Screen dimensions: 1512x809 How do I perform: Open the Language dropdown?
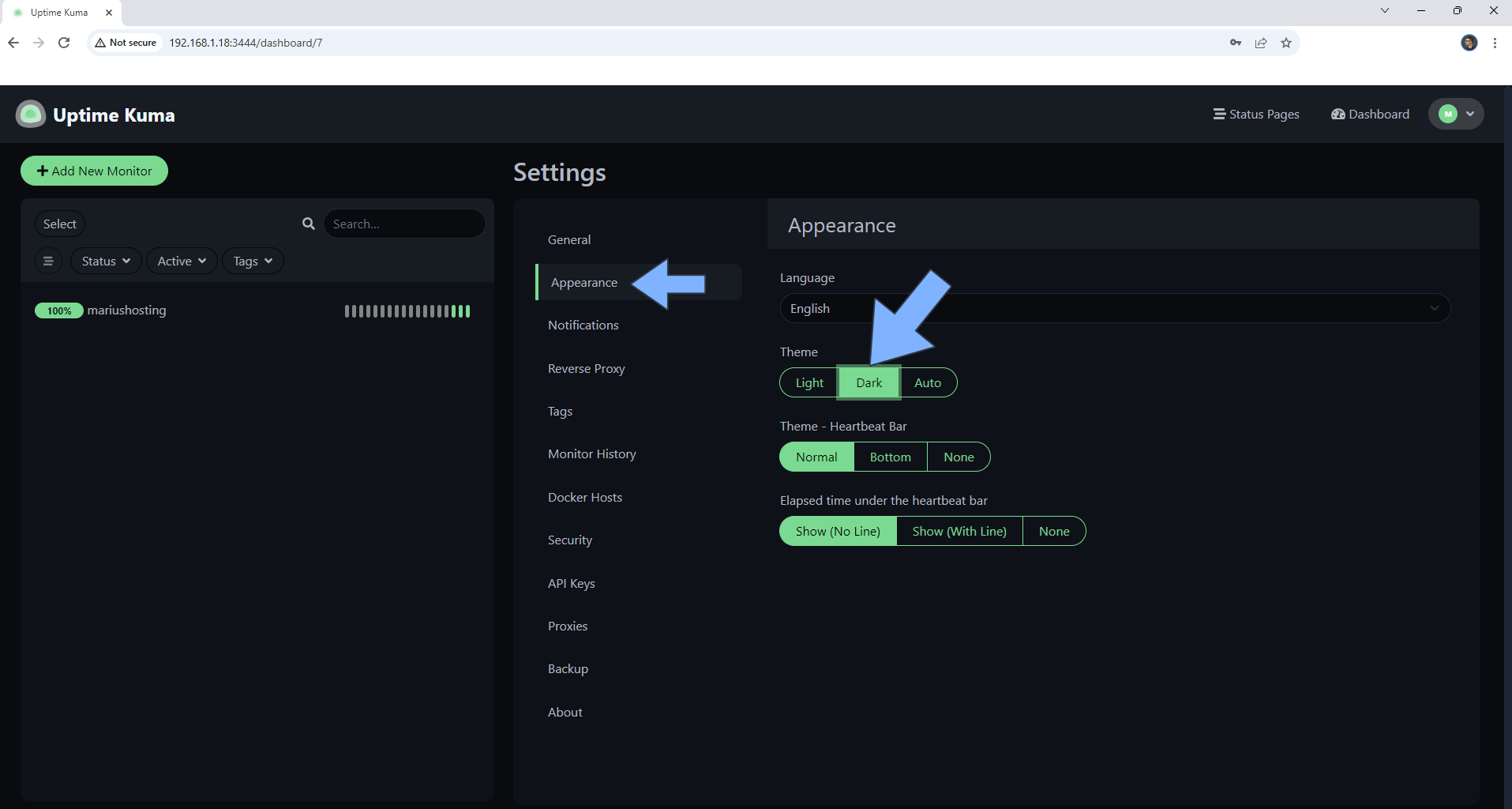coord(1114,308)
